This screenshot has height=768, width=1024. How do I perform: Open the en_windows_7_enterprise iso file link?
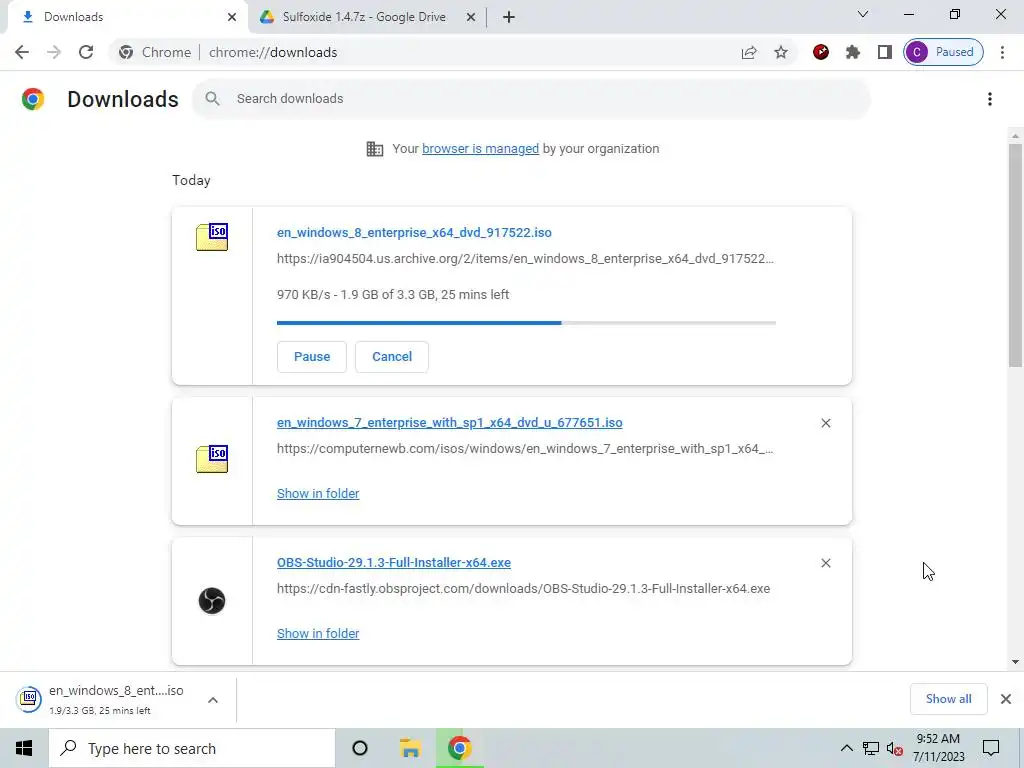click(449, 423)
